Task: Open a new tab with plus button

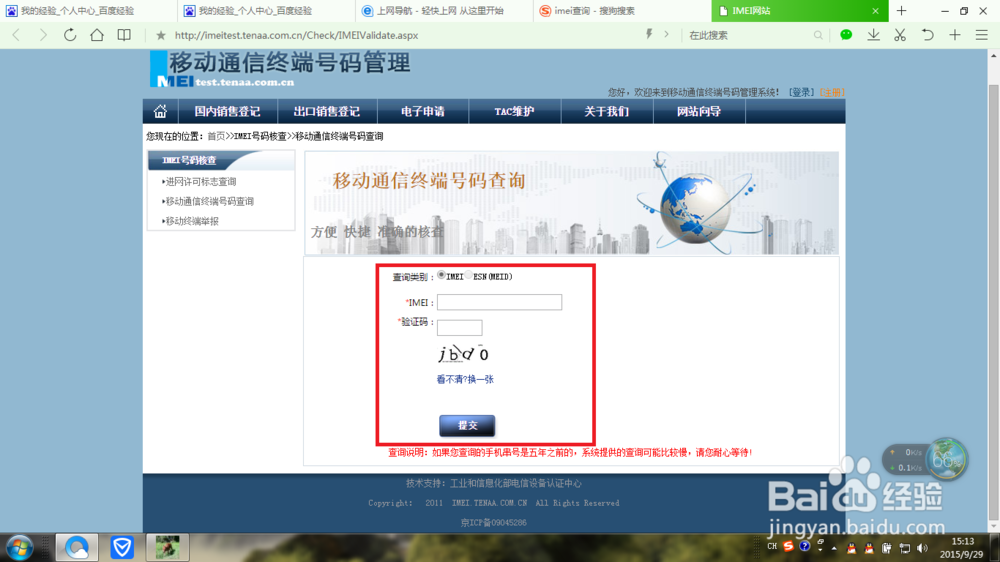Action: 901,11
